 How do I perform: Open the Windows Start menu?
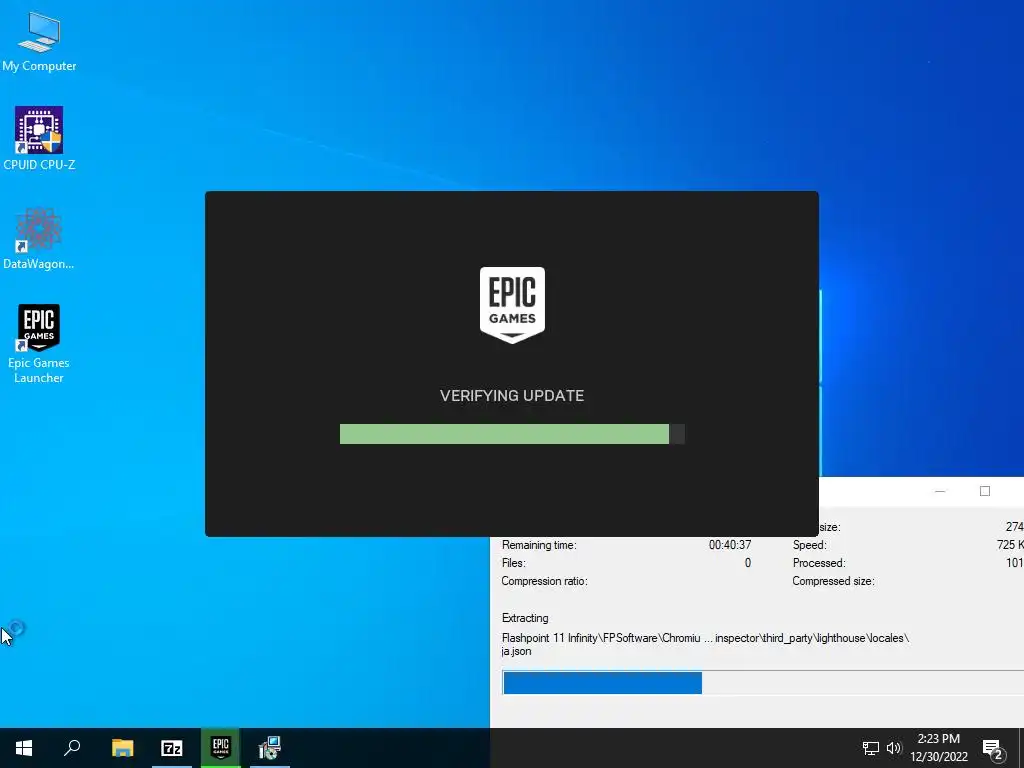point(24,748)
